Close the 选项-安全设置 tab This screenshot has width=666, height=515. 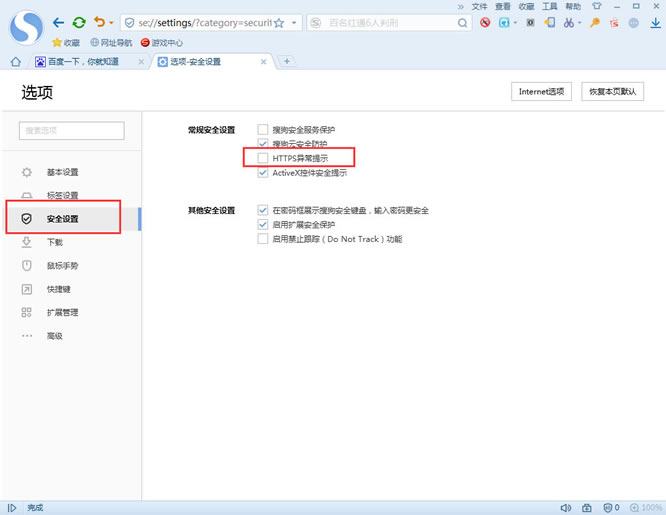click(x=263, y=62)
